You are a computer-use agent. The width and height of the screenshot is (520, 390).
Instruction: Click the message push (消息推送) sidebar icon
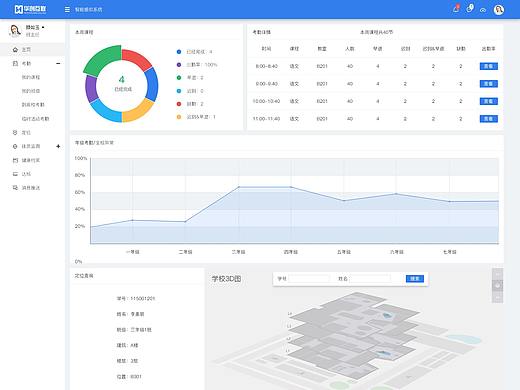click(x=15, y=188)
